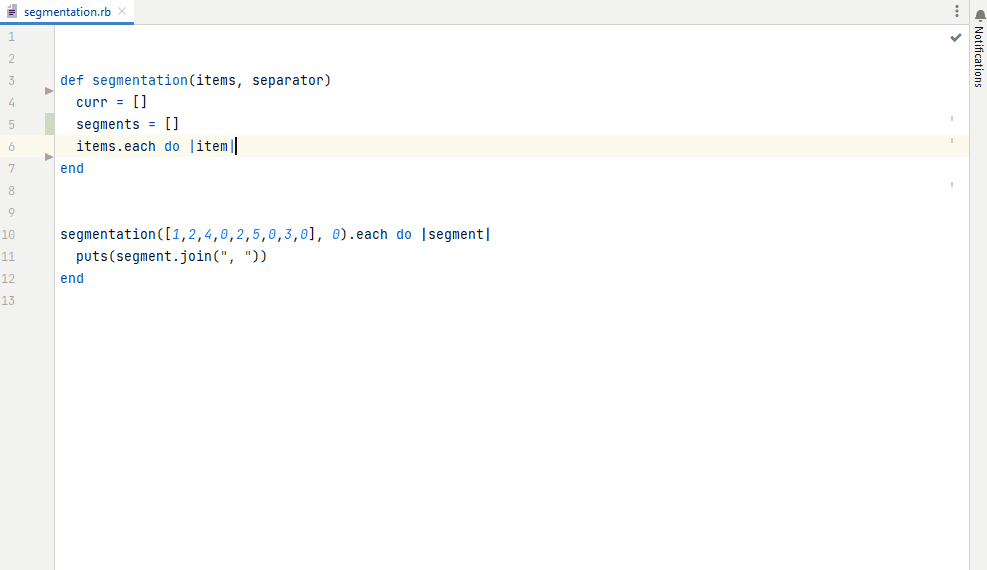Close the segmentation.rb tab
987x570 pixels.
[x=122, y=11]
